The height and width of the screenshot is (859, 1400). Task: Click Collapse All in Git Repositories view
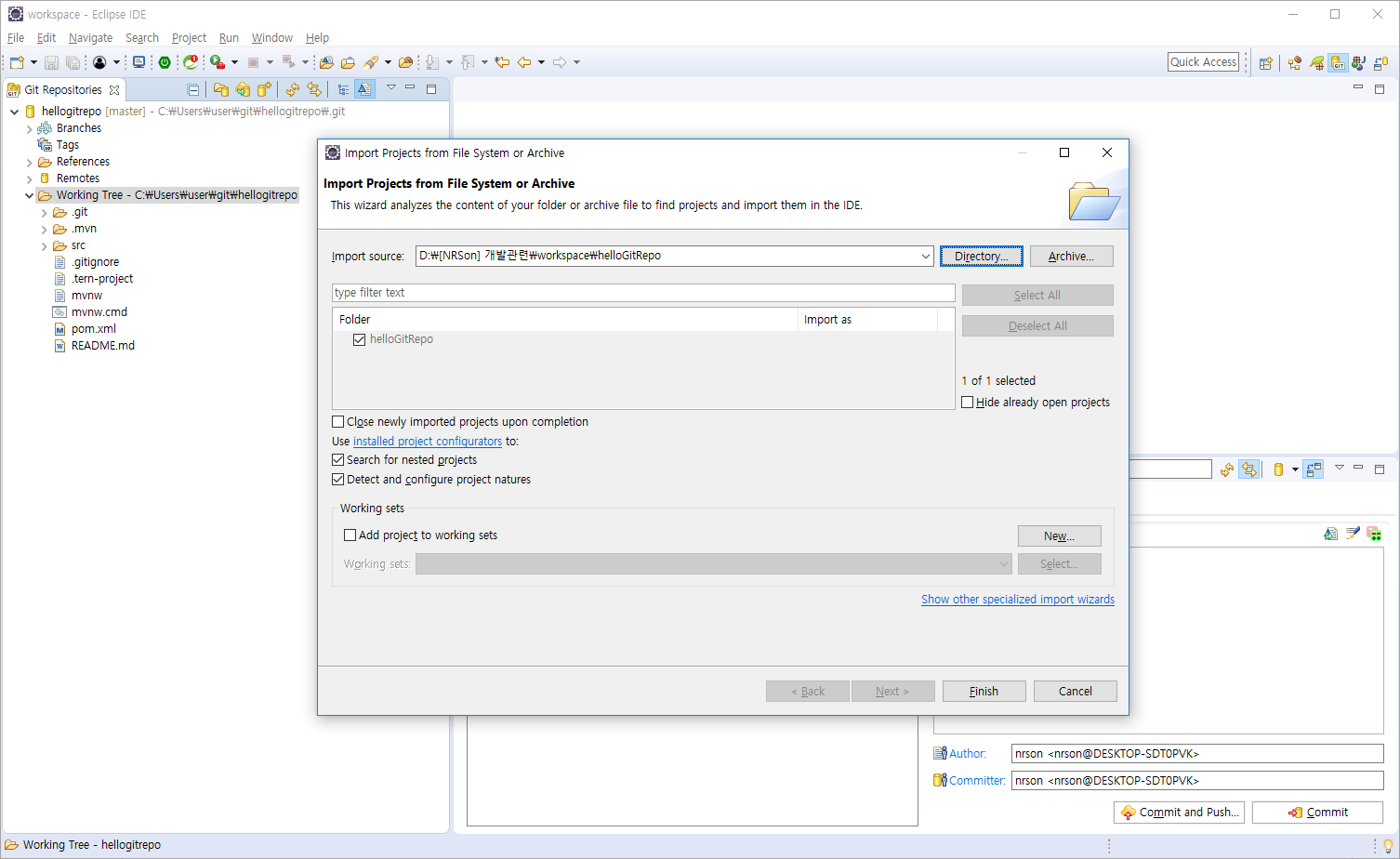(192, 90)
